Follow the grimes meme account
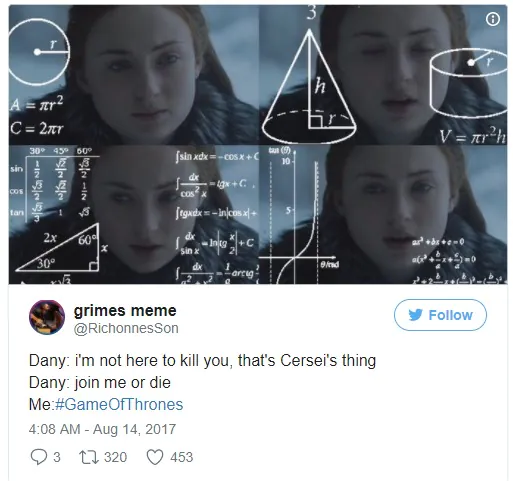 [440, 315]
